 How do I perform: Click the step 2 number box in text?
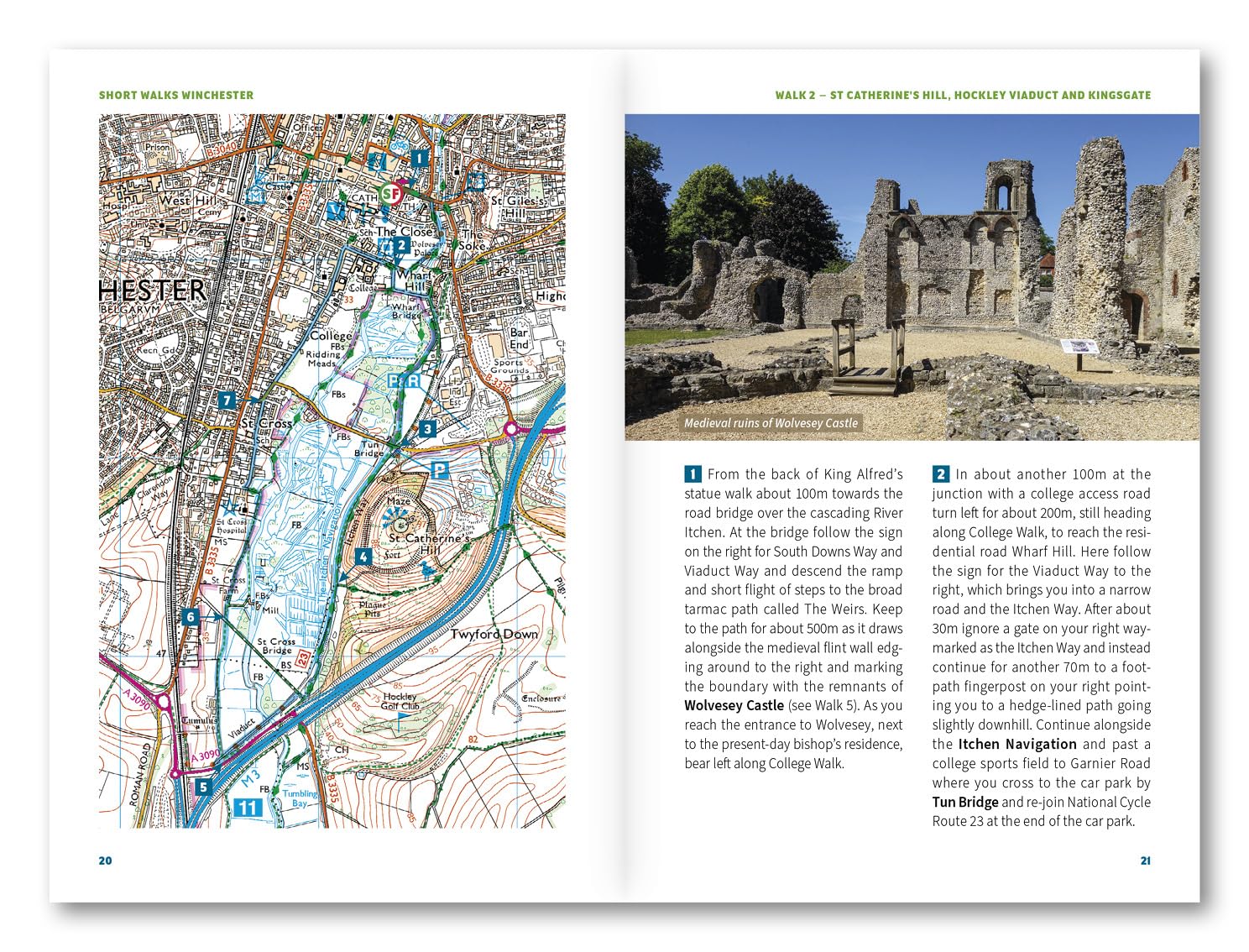coord(940,474)
